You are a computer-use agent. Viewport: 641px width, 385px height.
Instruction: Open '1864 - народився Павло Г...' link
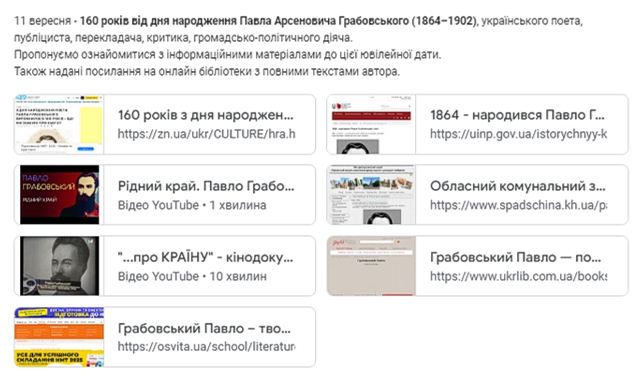coord(517,115)
